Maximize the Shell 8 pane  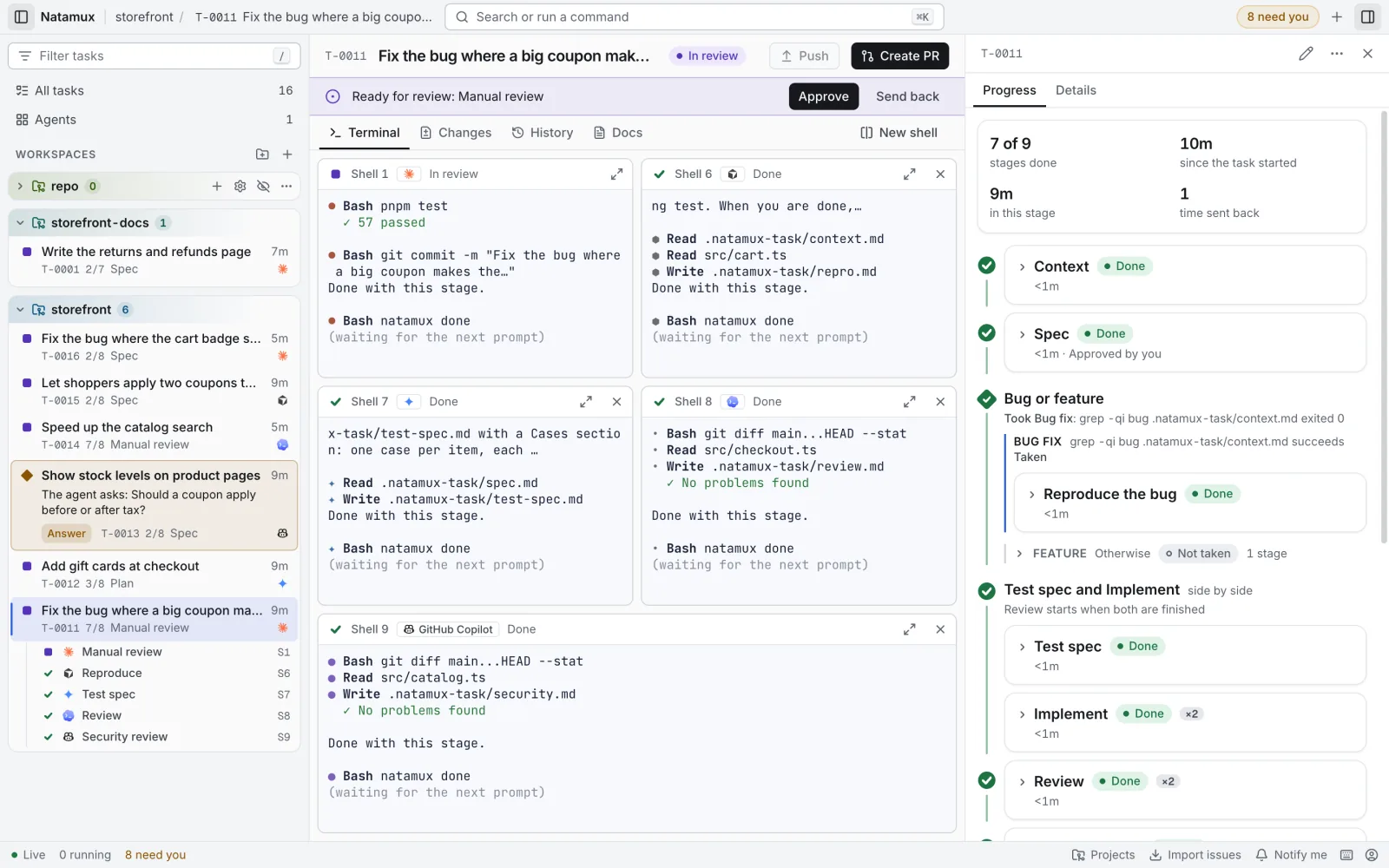click(909, 402)
